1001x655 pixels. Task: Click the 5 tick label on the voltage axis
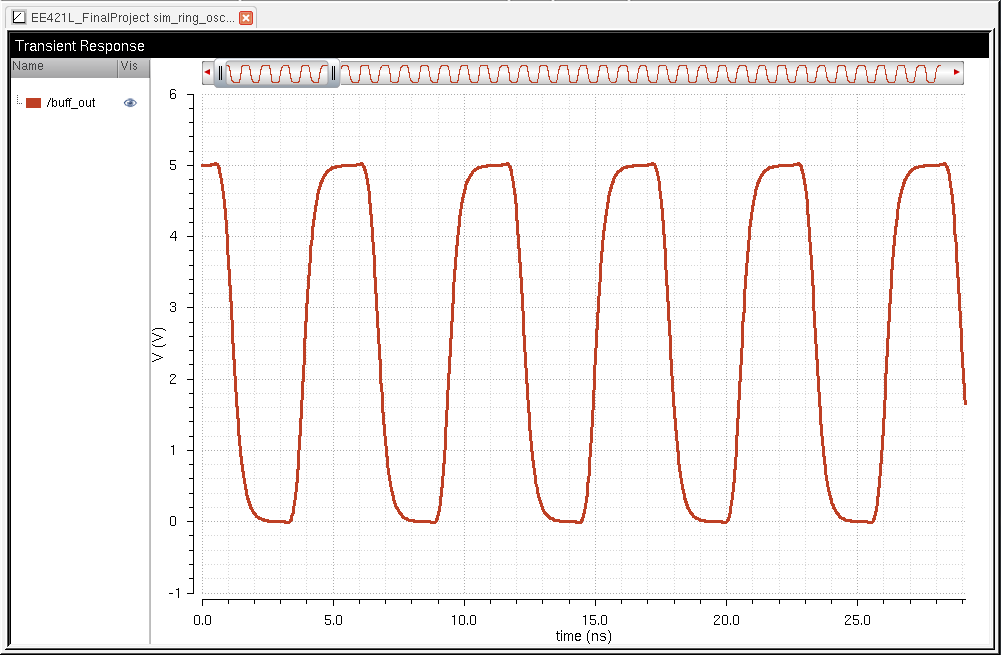(x=173, y=166)
